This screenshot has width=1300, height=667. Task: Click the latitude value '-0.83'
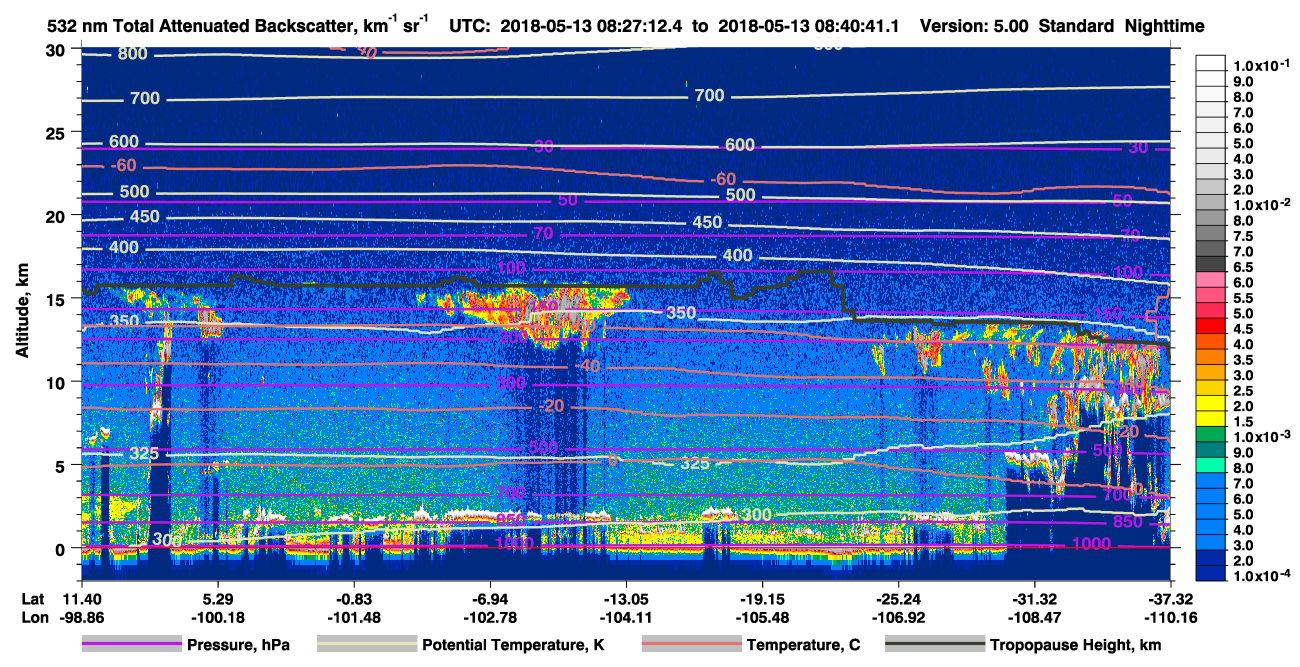point(354,600)
